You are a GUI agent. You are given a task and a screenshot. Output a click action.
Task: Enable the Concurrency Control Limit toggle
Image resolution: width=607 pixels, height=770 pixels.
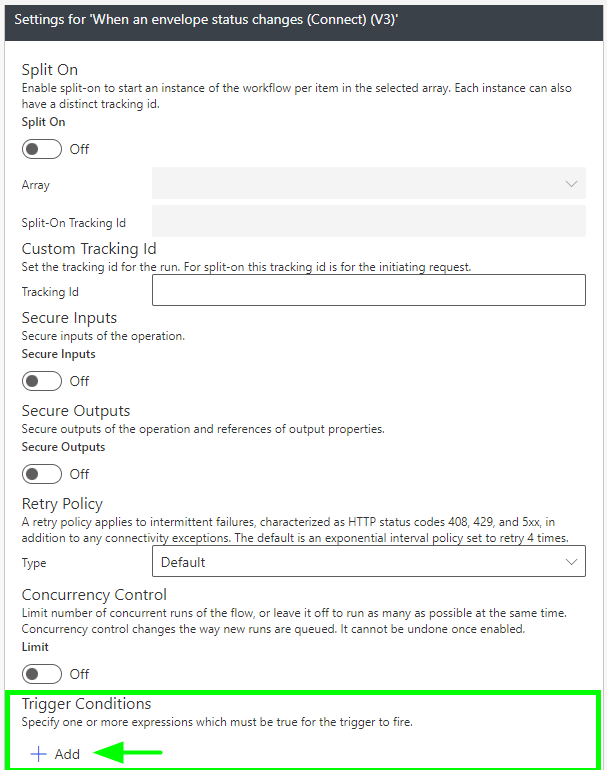42,674
